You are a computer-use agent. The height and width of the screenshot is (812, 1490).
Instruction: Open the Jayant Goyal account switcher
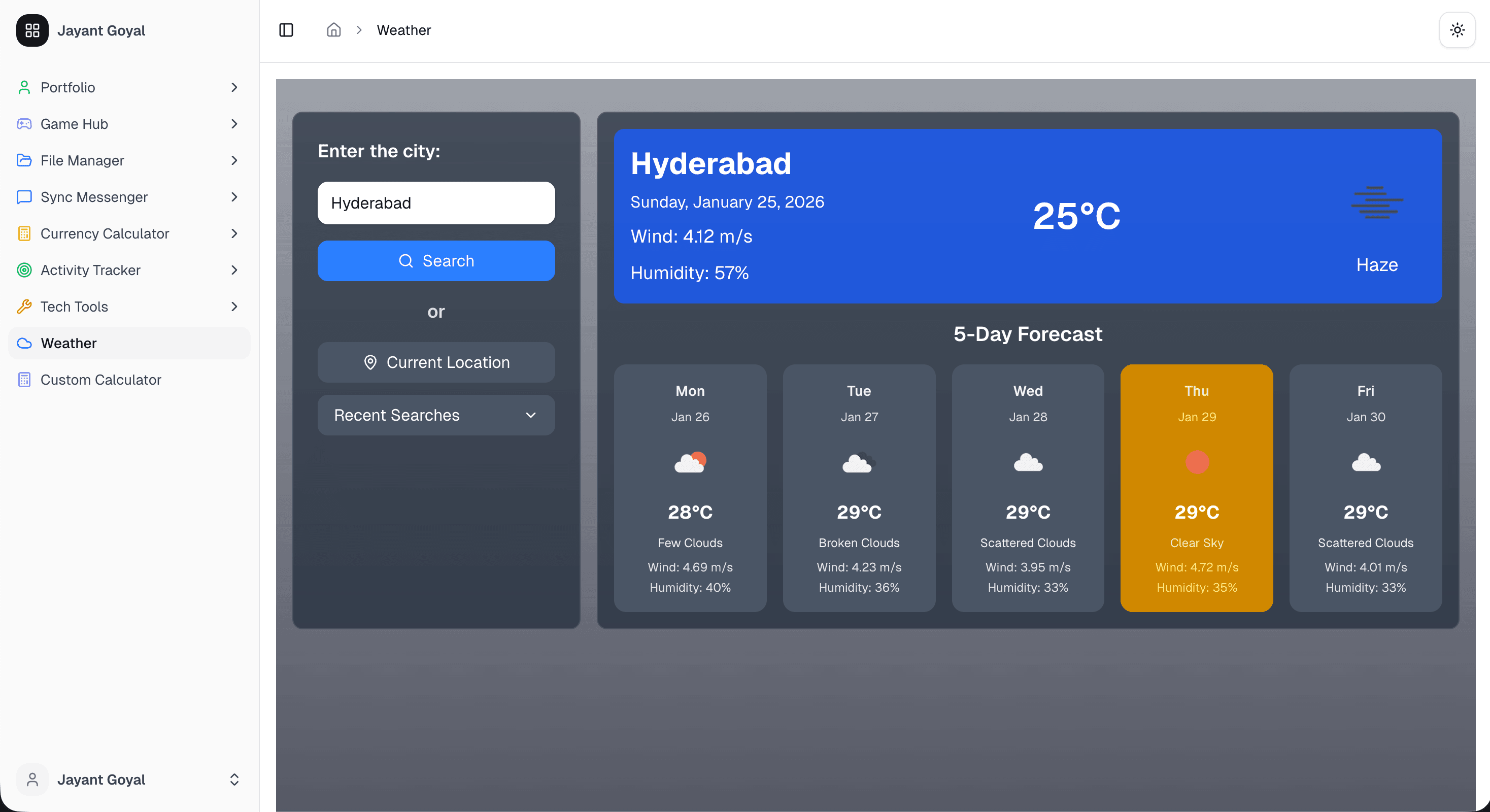coord(129,780)
